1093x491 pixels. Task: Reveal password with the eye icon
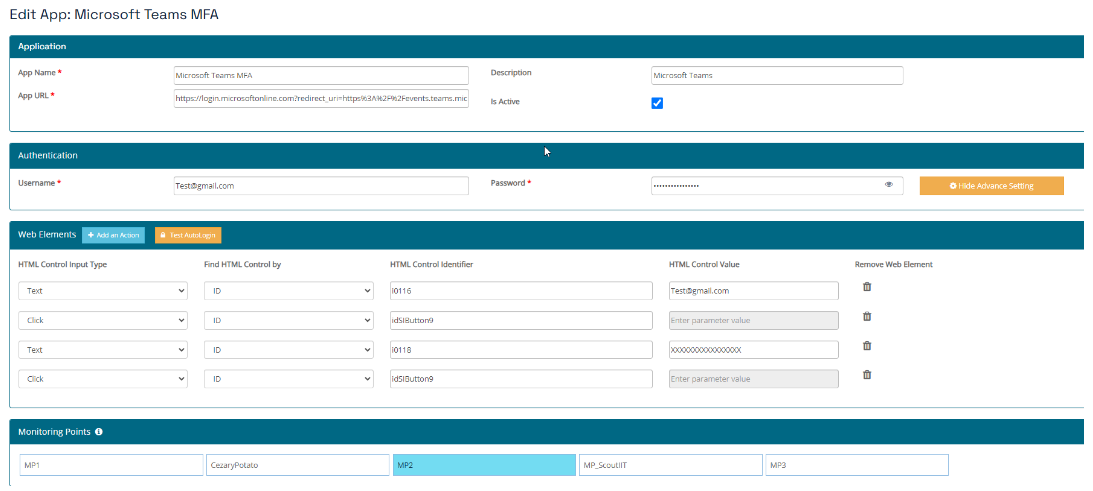click(889, 185)
